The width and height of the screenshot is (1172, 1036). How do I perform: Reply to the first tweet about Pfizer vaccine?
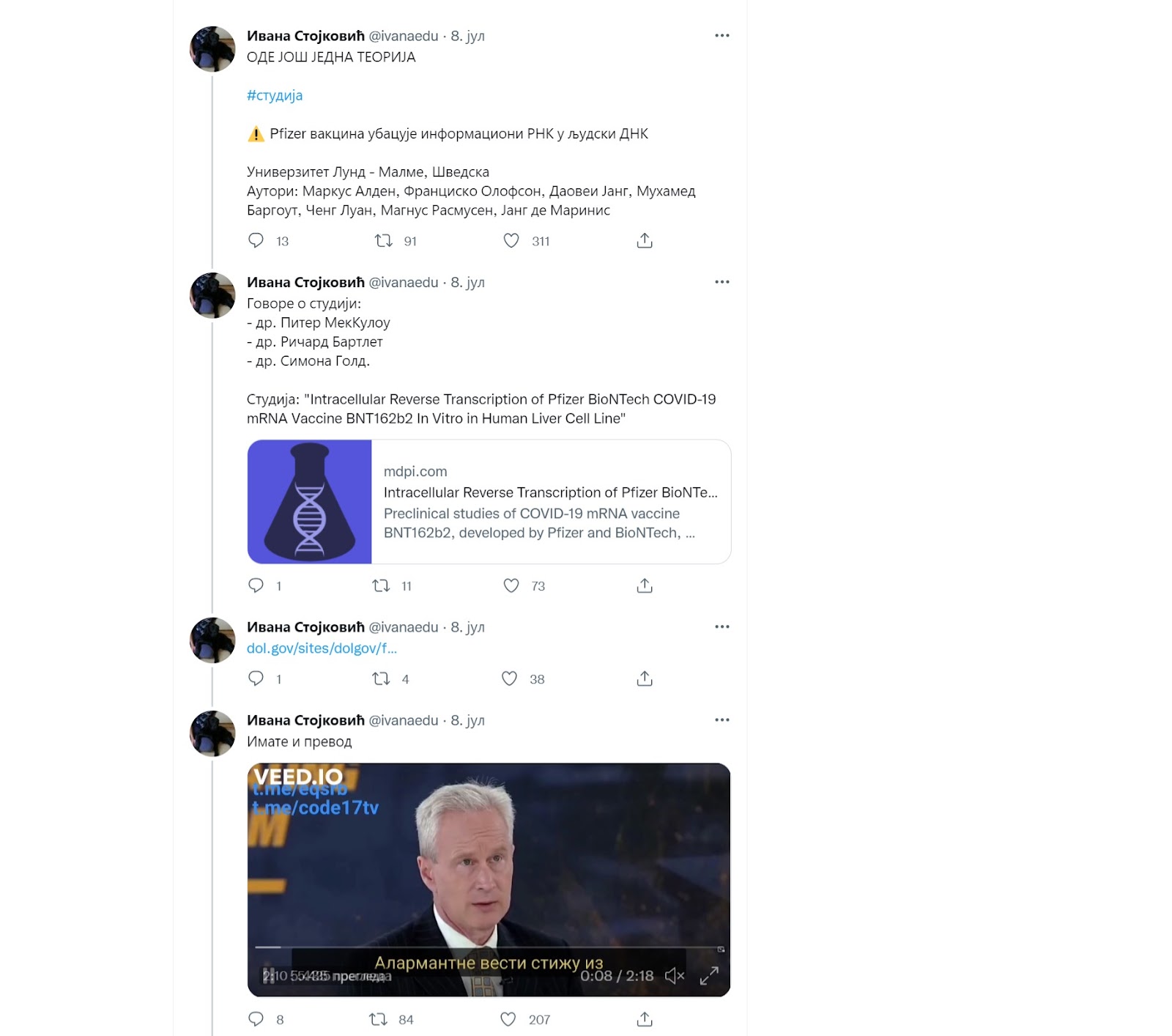point(256,240)
